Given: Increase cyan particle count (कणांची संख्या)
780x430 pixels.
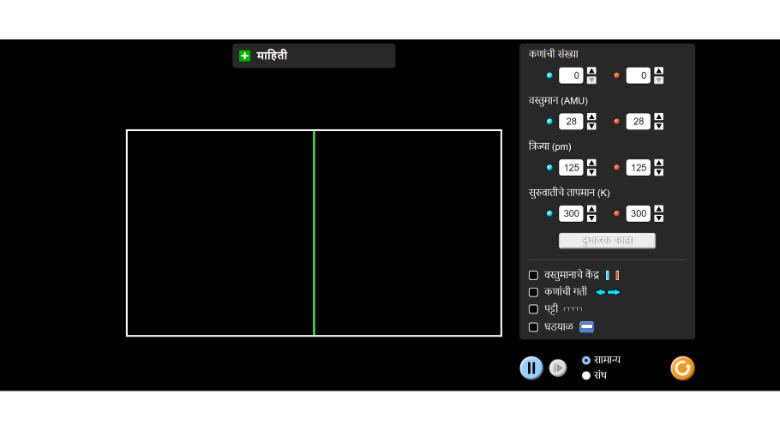Looking at the screenshot, I should click(592, 71).
